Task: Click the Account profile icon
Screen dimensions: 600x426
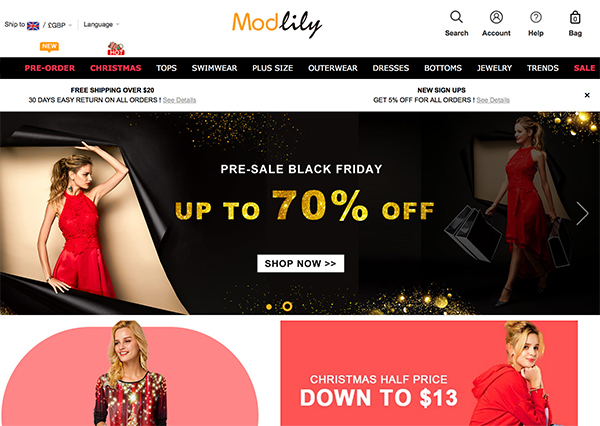Action: pos(496,17)
